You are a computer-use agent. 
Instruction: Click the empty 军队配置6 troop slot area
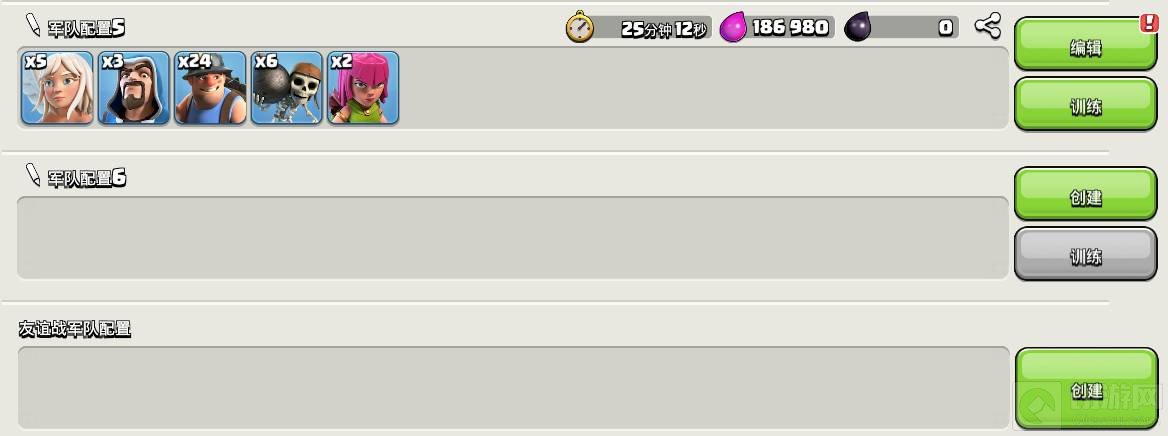512,238
